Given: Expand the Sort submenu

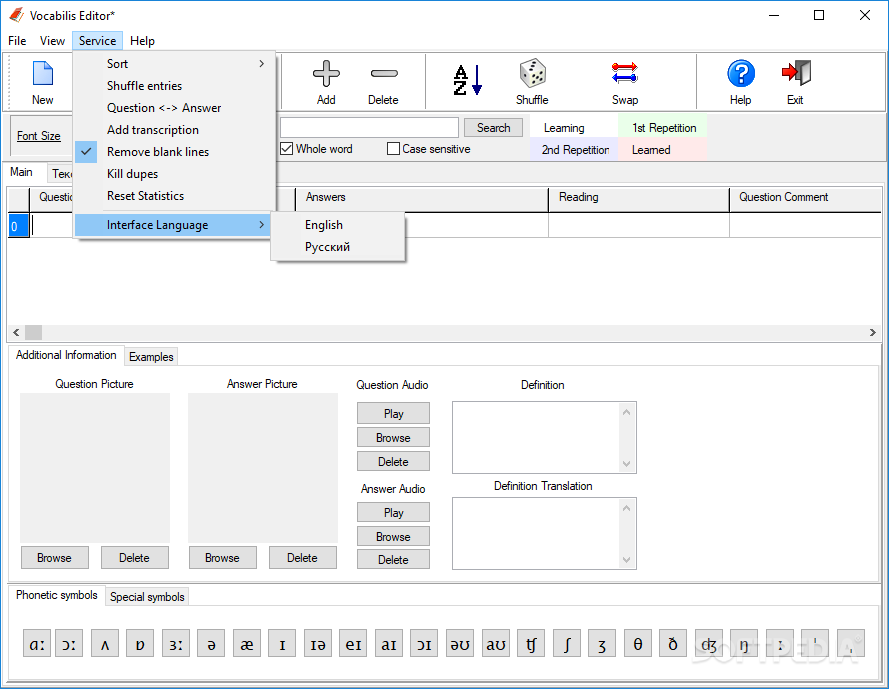Looking at the screenshot, I should [x=175, y=64].
